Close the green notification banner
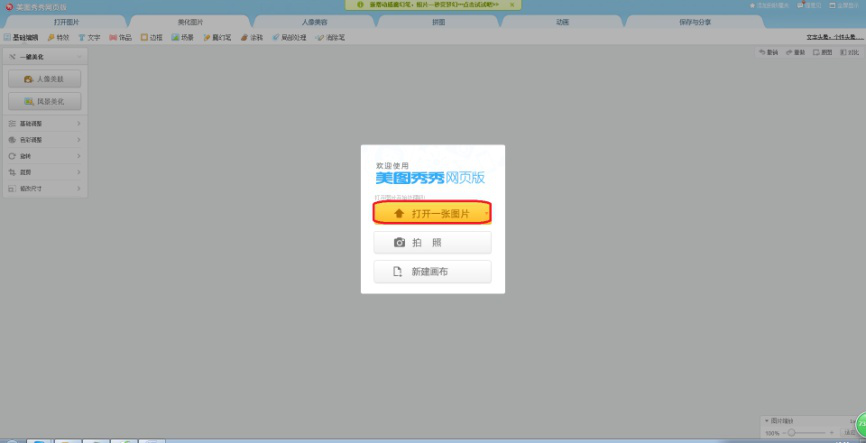Image resolution: width=866 pixels, height=443 pixels. (510, 5)
